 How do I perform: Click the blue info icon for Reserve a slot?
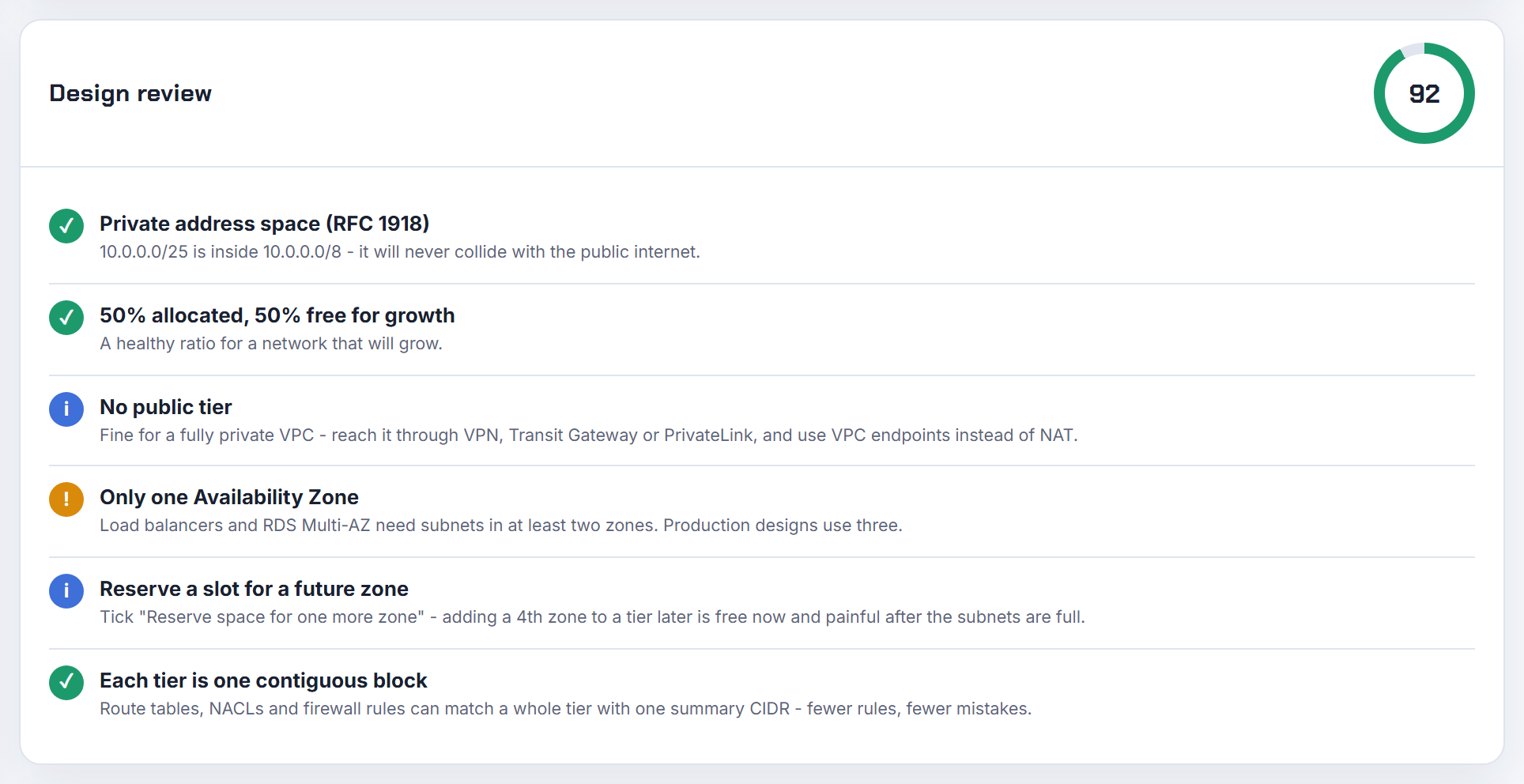click(x=66, y=591)
